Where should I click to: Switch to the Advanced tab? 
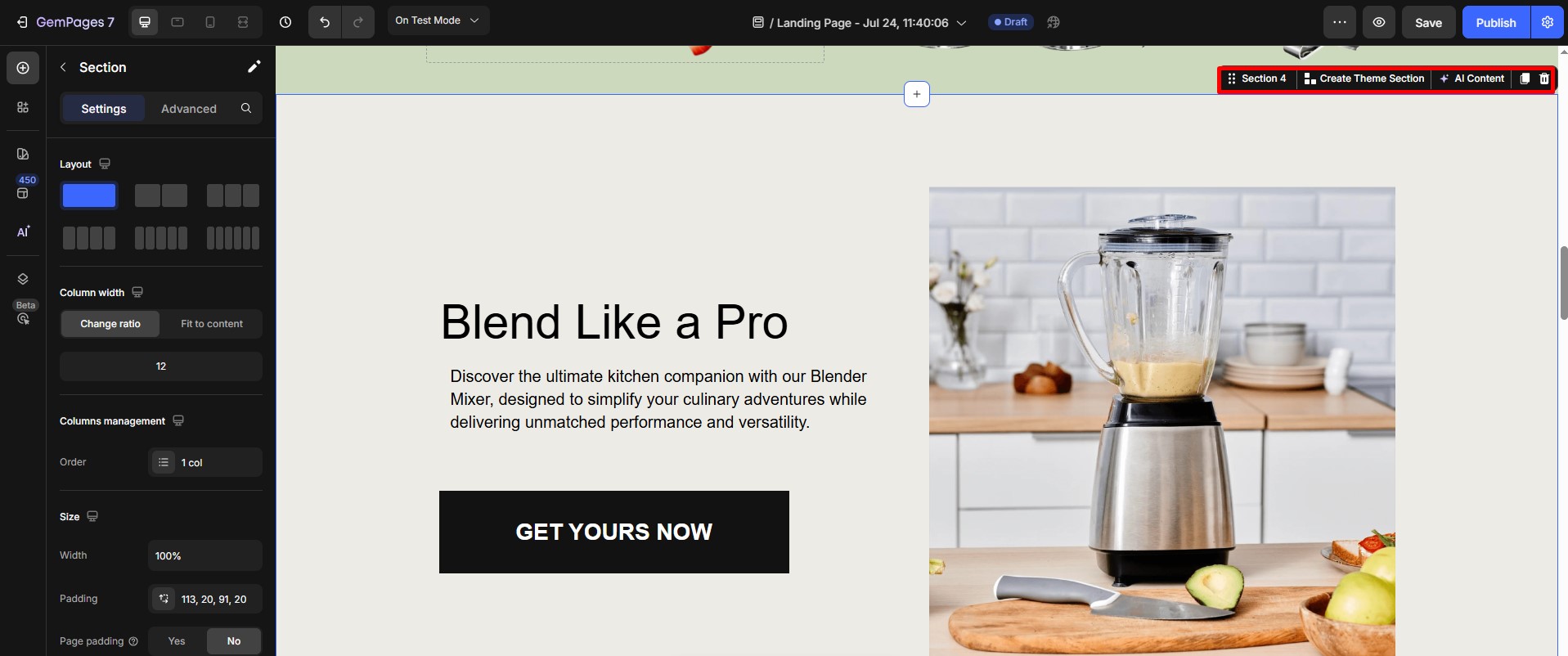coord(189,109)
